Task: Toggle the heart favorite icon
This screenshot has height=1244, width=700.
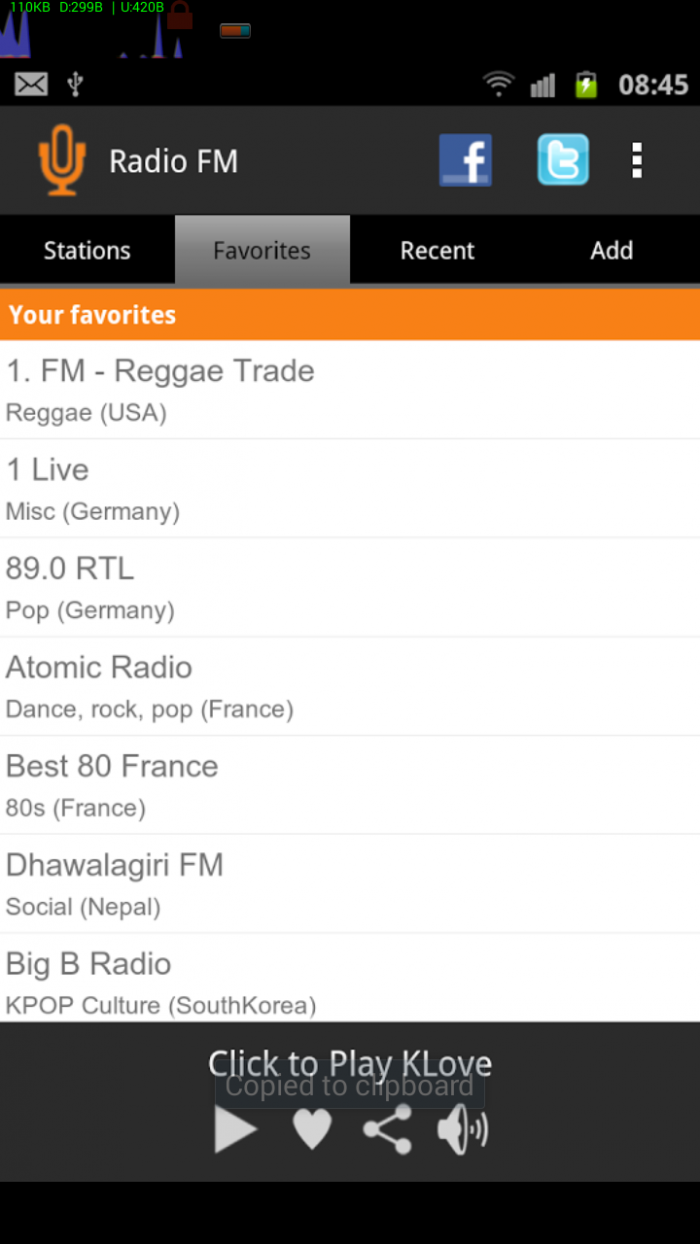Action: point(312,1130)
